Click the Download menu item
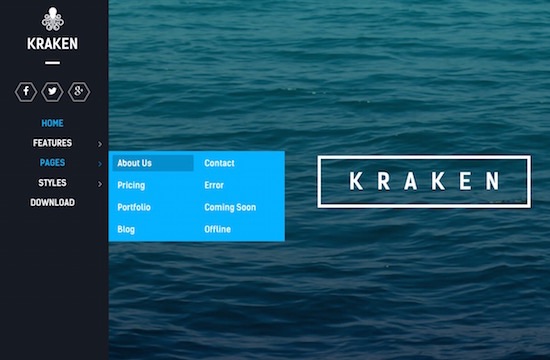 (52, 202)
